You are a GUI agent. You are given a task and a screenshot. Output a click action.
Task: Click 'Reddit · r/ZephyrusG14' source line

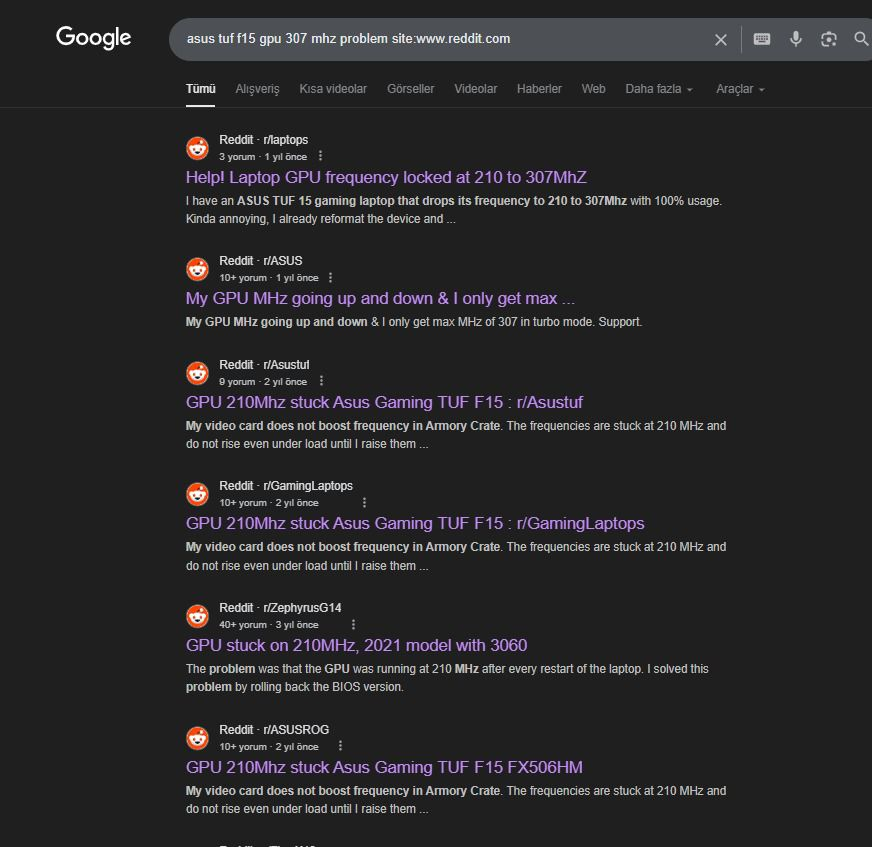pyautogui.click(x=280, y=608)
